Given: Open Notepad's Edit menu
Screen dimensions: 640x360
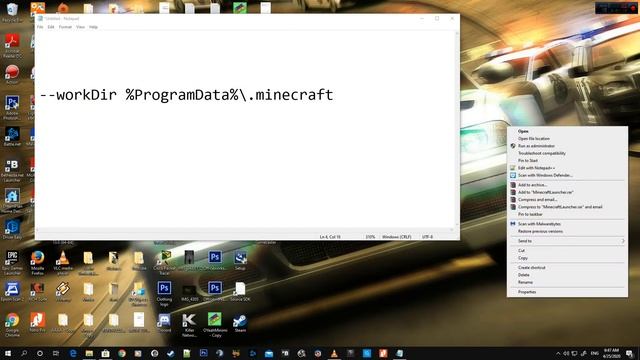Looking at the screenshot, I should click(x=51, y=27).
